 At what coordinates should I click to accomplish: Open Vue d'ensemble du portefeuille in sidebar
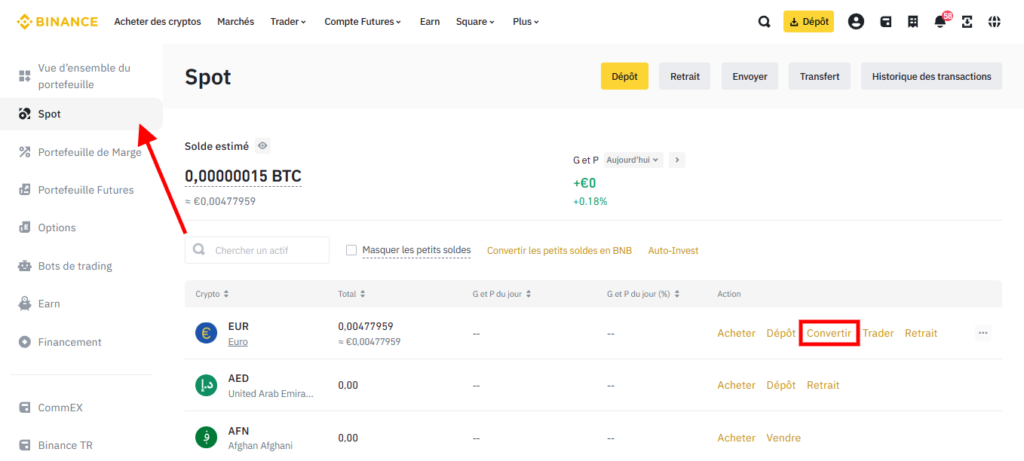coord(81,76)
